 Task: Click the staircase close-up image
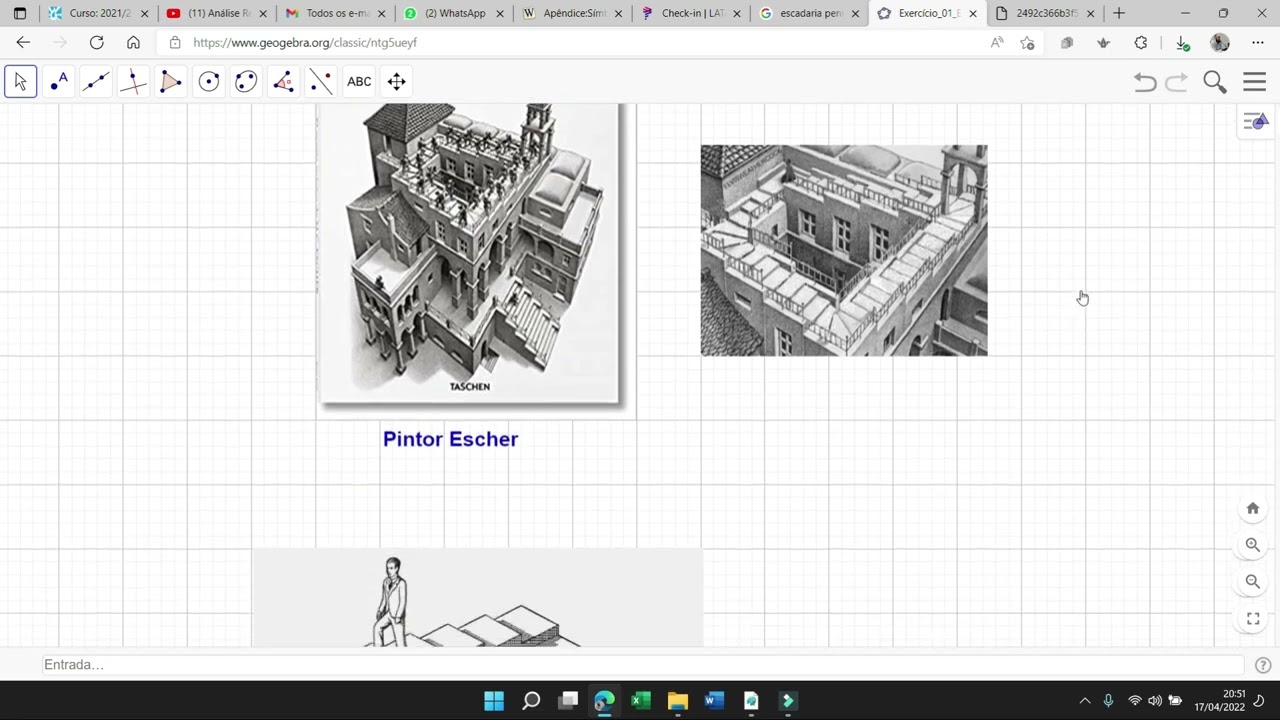(x=844, y=250)
